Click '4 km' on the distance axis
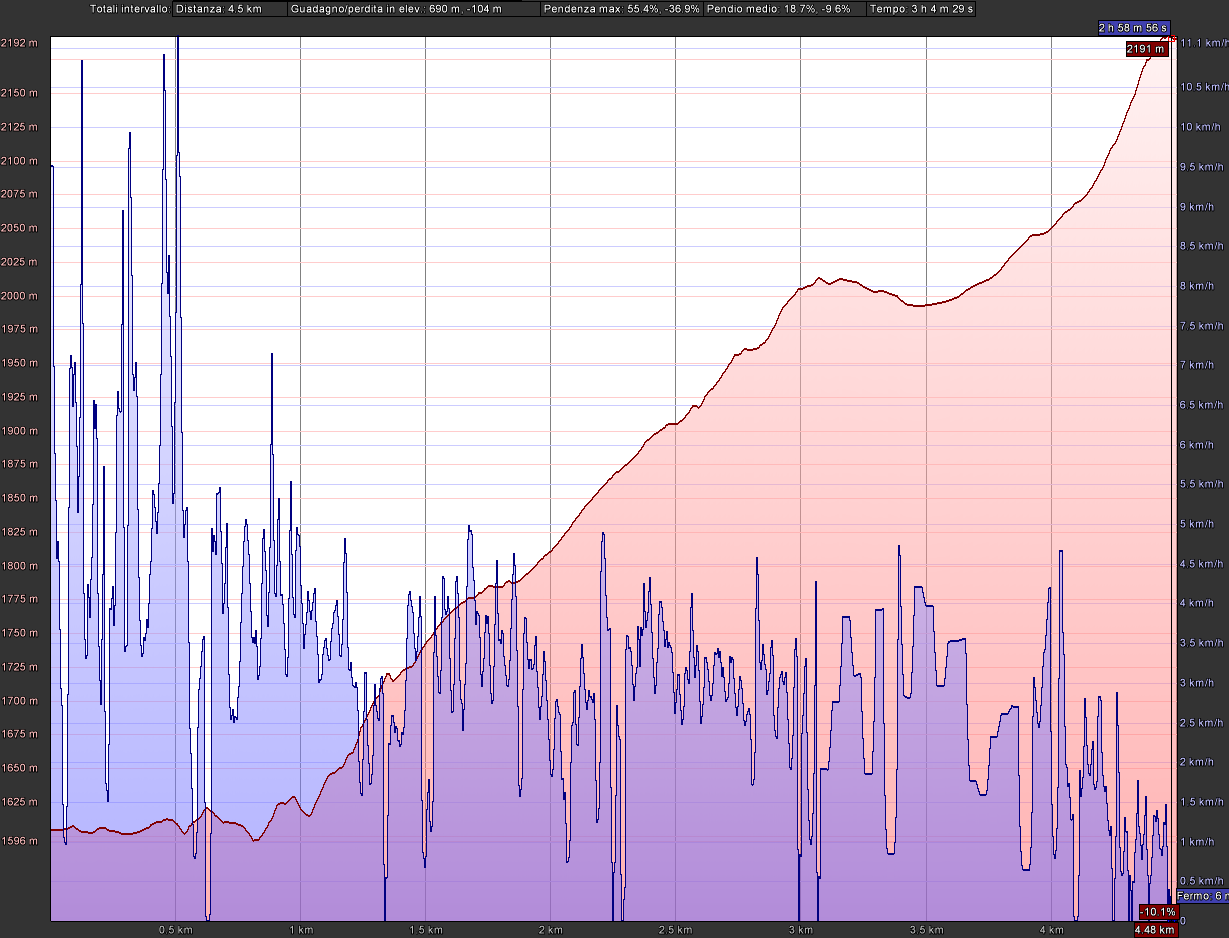Viewport: 1229px width, 938px height. point(1051,930)
